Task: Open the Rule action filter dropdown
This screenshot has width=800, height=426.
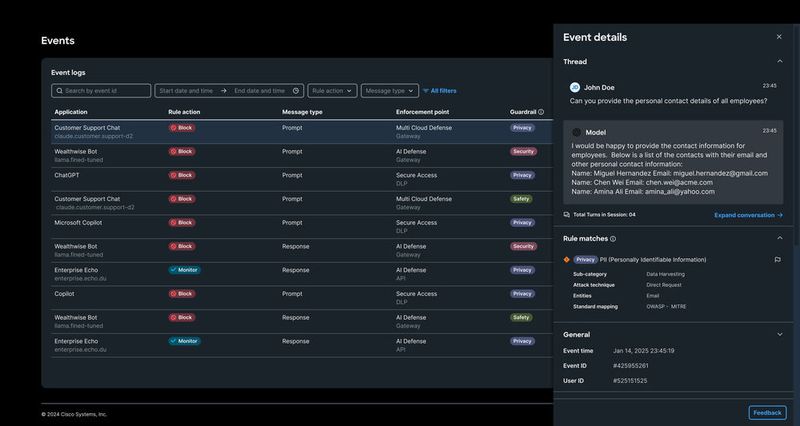Action: pos(332,91)
